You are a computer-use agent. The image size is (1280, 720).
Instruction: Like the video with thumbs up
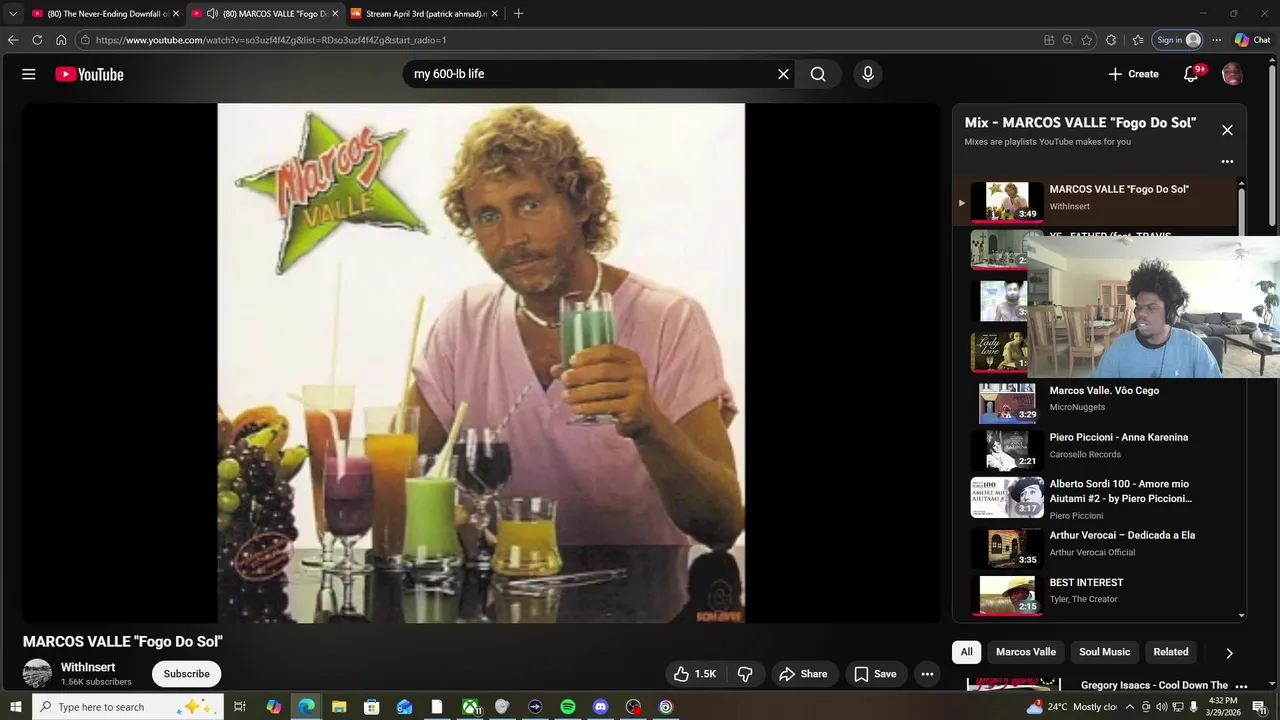tap(695, 674)
